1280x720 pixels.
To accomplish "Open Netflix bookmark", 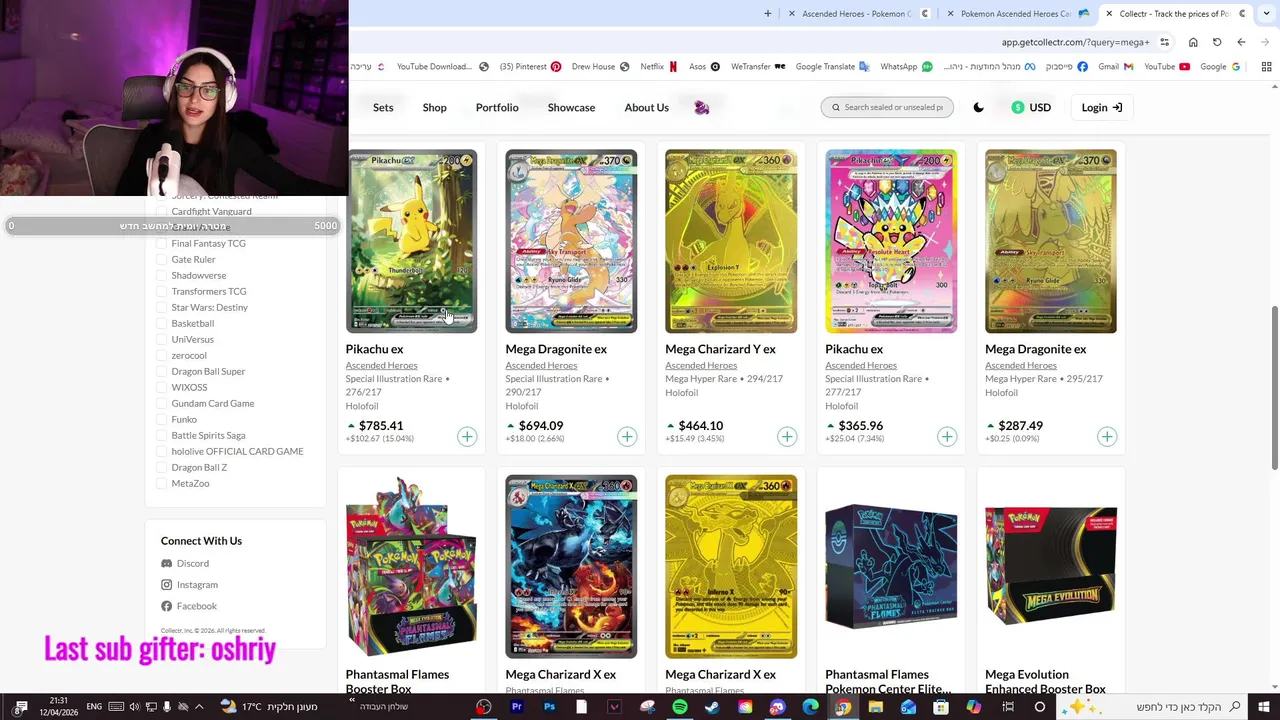I will click(x=659, y=67).
